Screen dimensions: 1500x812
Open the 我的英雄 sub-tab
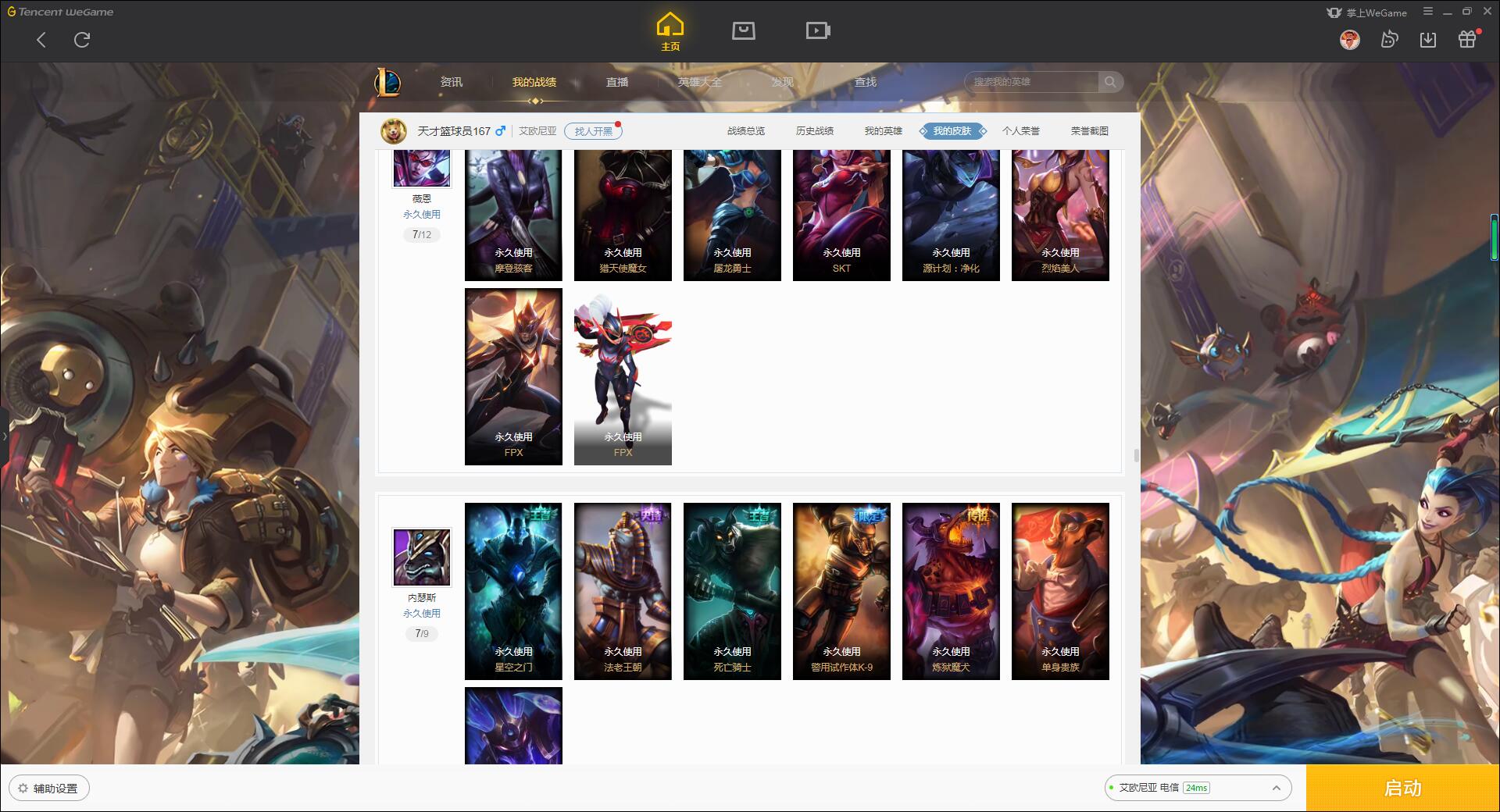[884, 131]
